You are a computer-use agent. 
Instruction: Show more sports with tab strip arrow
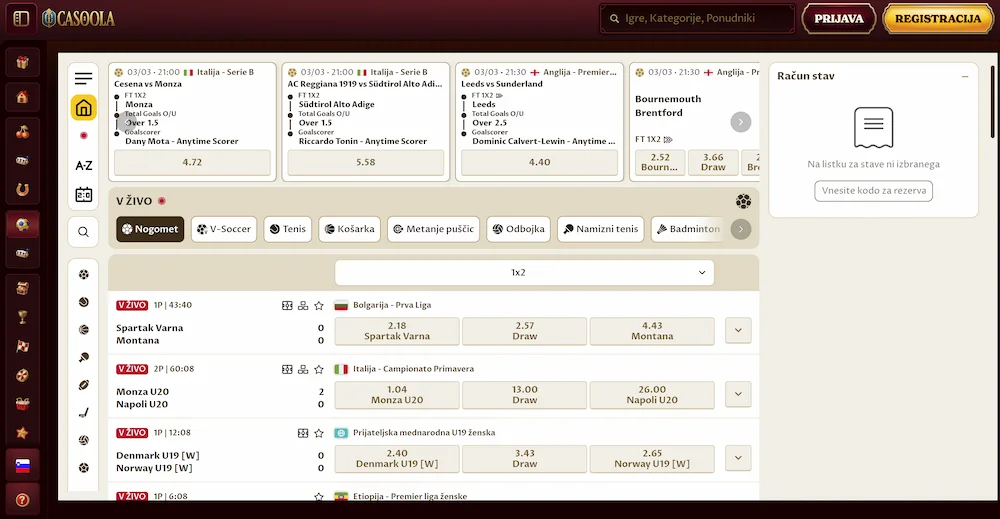740,229
